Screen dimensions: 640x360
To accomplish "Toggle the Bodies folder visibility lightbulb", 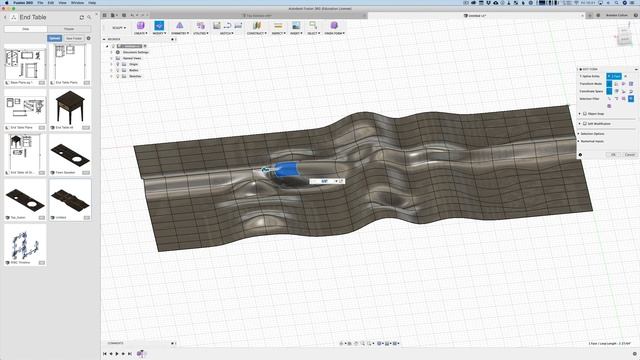I will [x=118, y=70].
